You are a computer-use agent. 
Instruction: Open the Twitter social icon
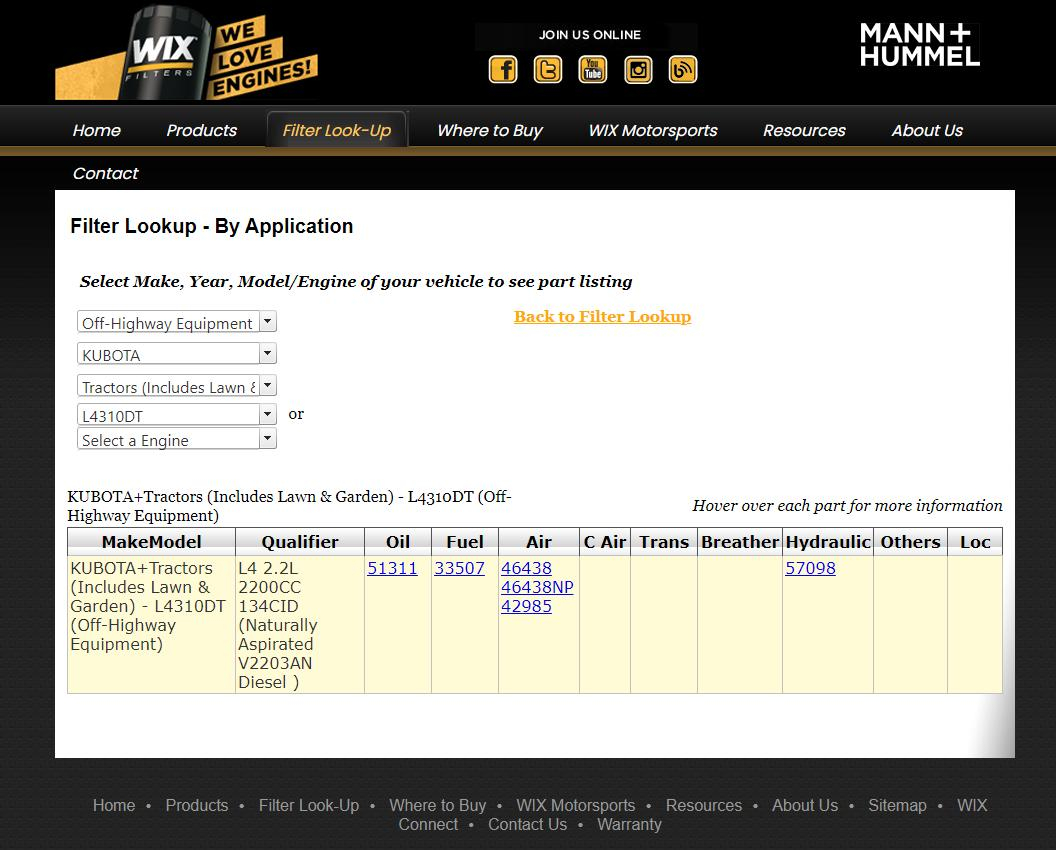click(x=548, y=70)
